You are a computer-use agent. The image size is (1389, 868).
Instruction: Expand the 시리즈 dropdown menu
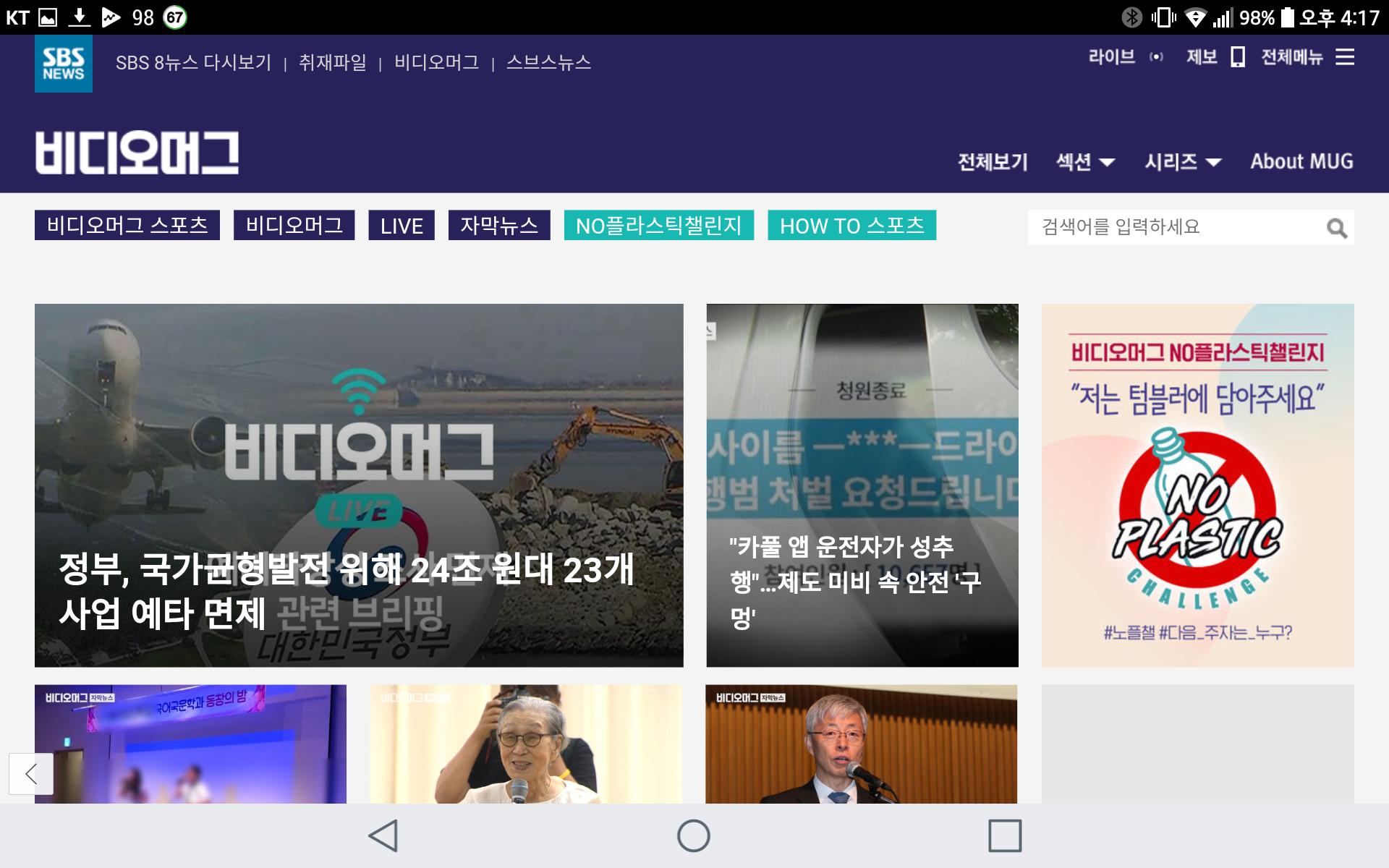[x=1183, y=161]
